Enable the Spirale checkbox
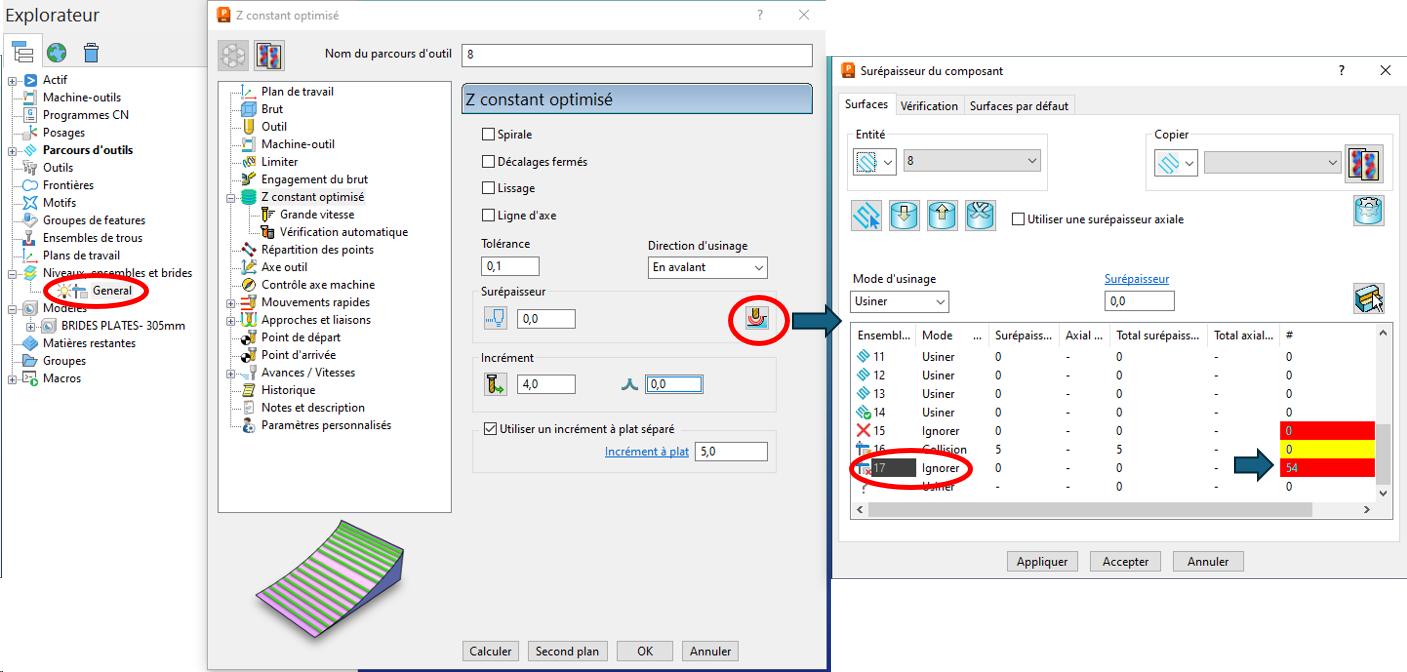The image size is (1407, 672). (489, 134)
